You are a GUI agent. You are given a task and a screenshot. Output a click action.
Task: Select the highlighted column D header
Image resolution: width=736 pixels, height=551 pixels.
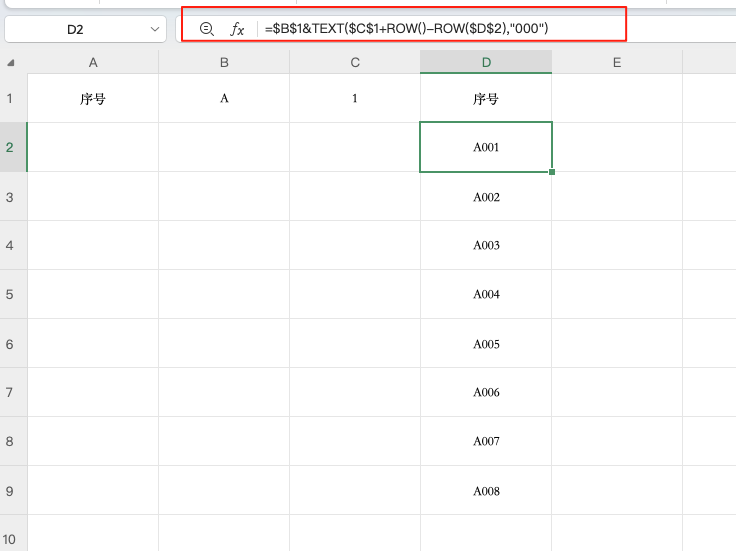pyautogui.click(x=486, y=63)
